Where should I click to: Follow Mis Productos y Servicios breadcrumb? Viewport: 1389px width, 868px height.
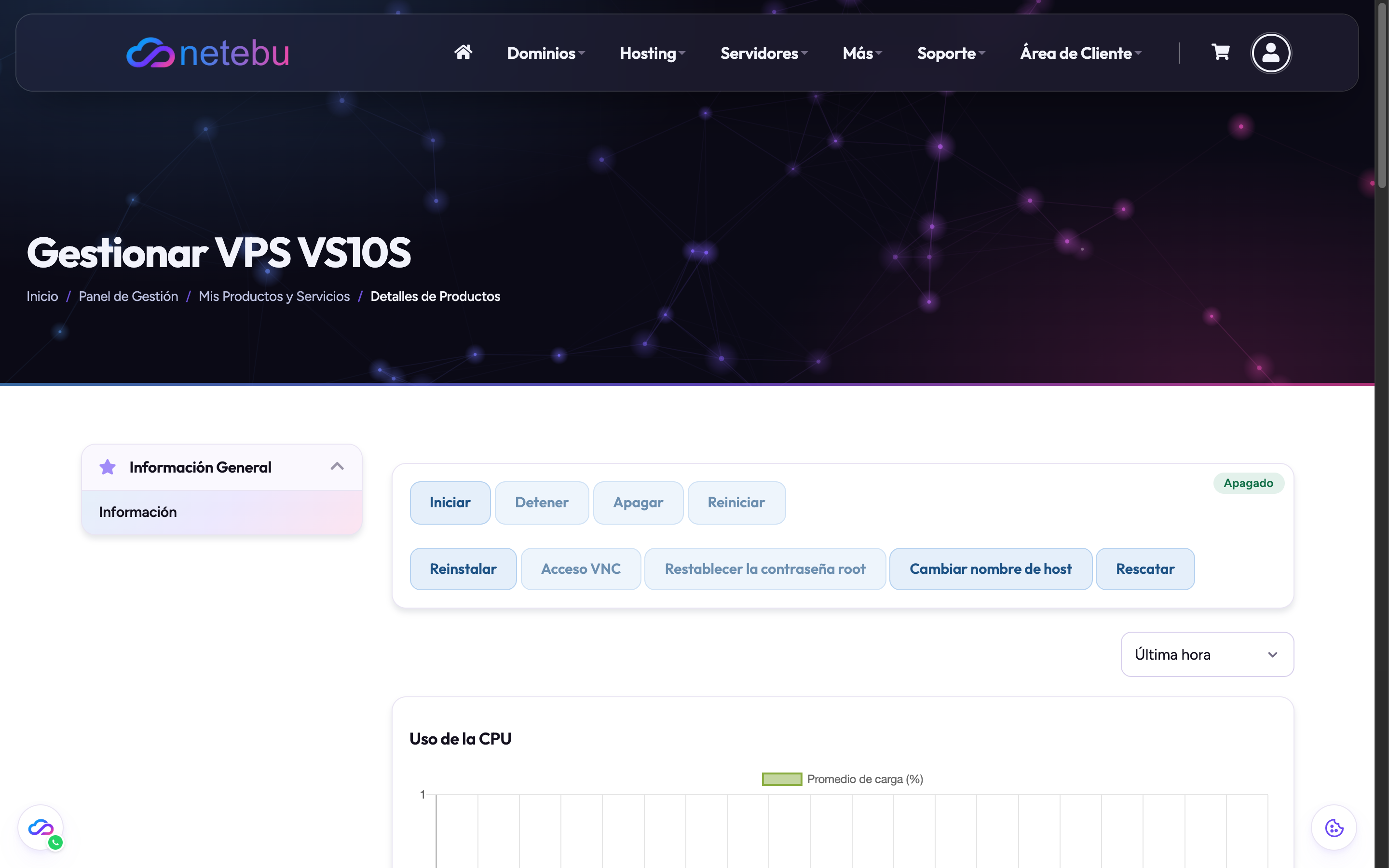click(x=274, y=296)
